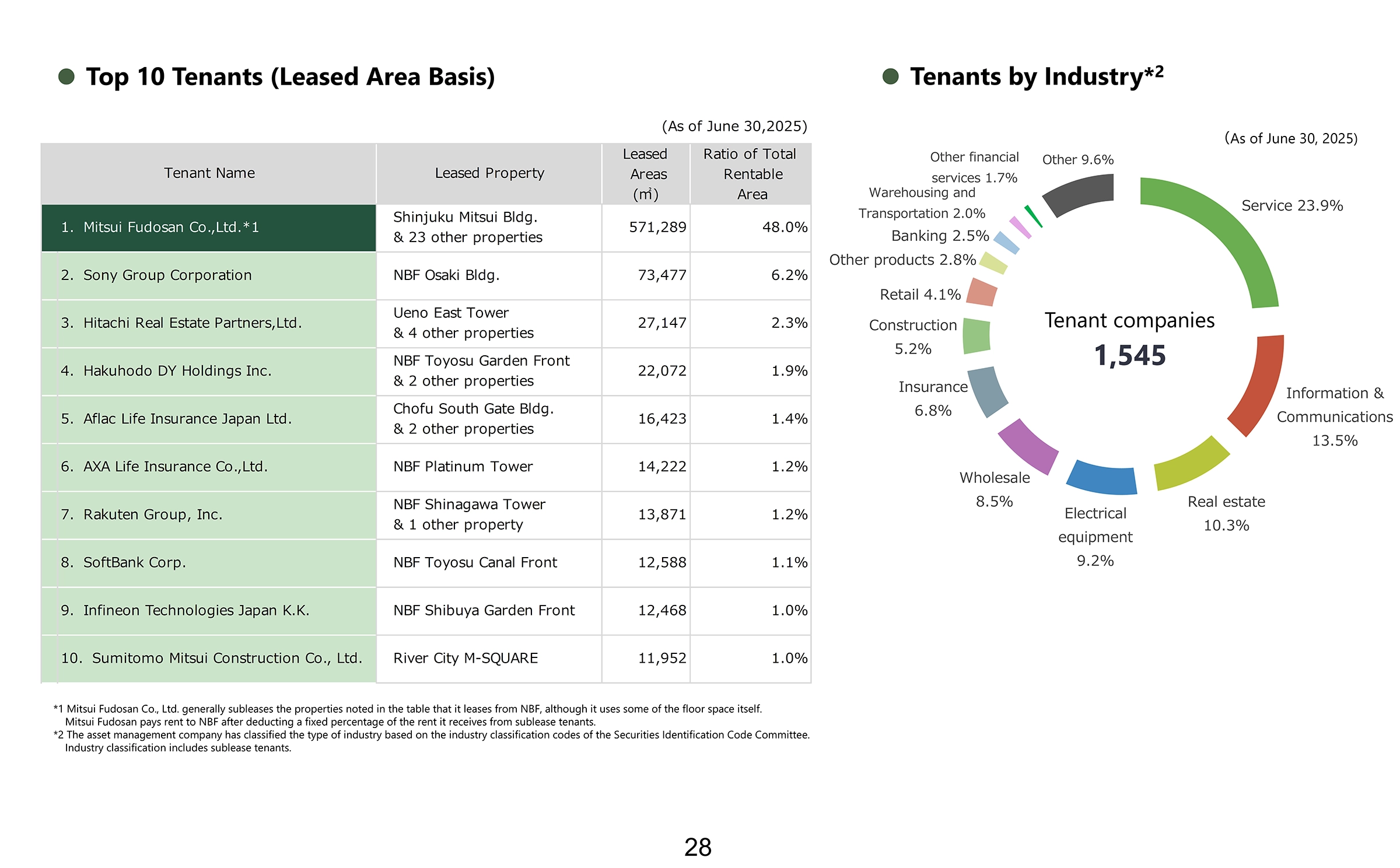The width and height of the screenshot is (1400, 868).
Task: Click the Ratio of Total Rentable Area header
Action: point(750,174)
